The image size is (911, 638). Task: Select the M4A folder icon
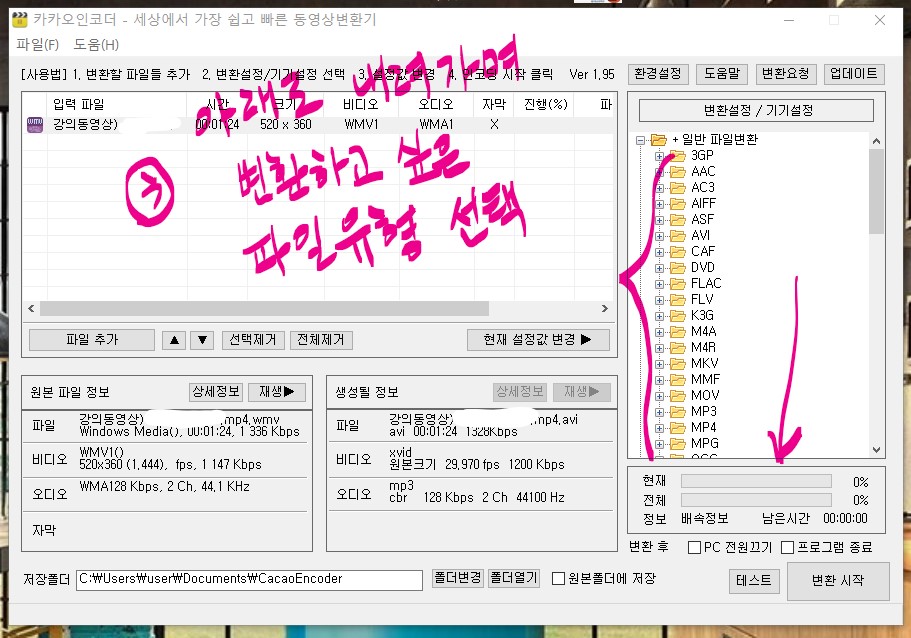click(x=677, y=331)
